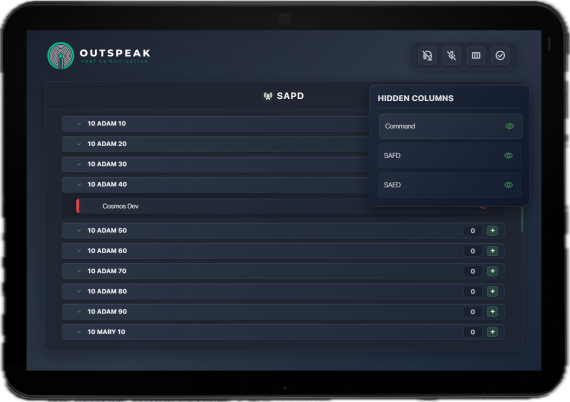Screen dimensions: 570x402
Task: Click the 10 ADAM 60 member count
Action: (x=473, y=251)
